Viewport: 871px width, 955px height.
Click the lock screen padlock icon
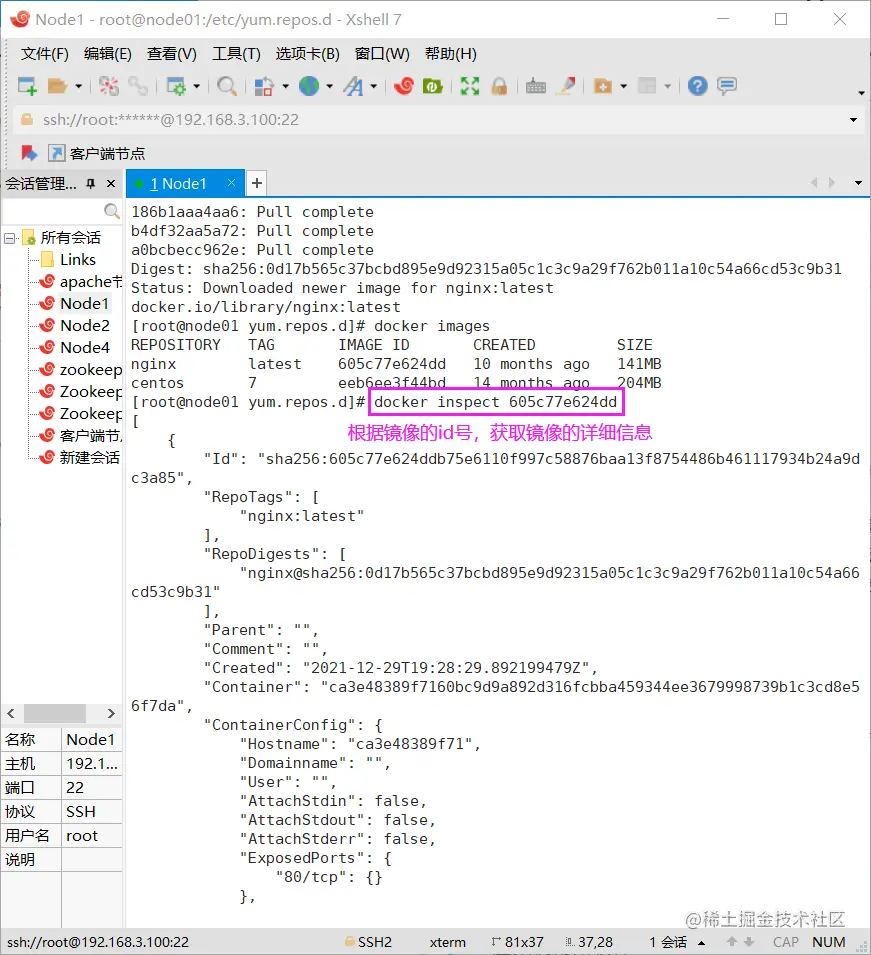[x=499, y=86]
